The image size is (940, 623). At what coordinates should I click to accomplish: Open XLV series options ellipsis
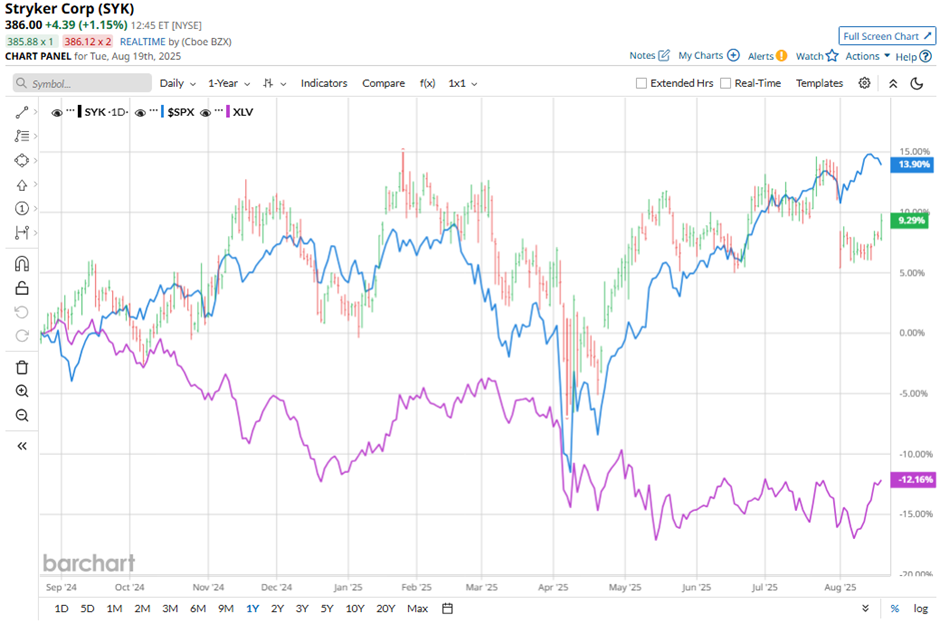click(219, 110)
